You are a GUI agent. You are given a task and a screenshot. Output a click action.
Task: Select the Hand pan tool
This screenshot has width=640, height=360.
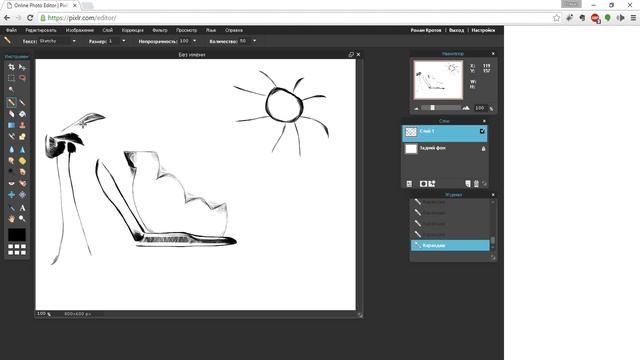pyautogui.click(x=11, y=219)
